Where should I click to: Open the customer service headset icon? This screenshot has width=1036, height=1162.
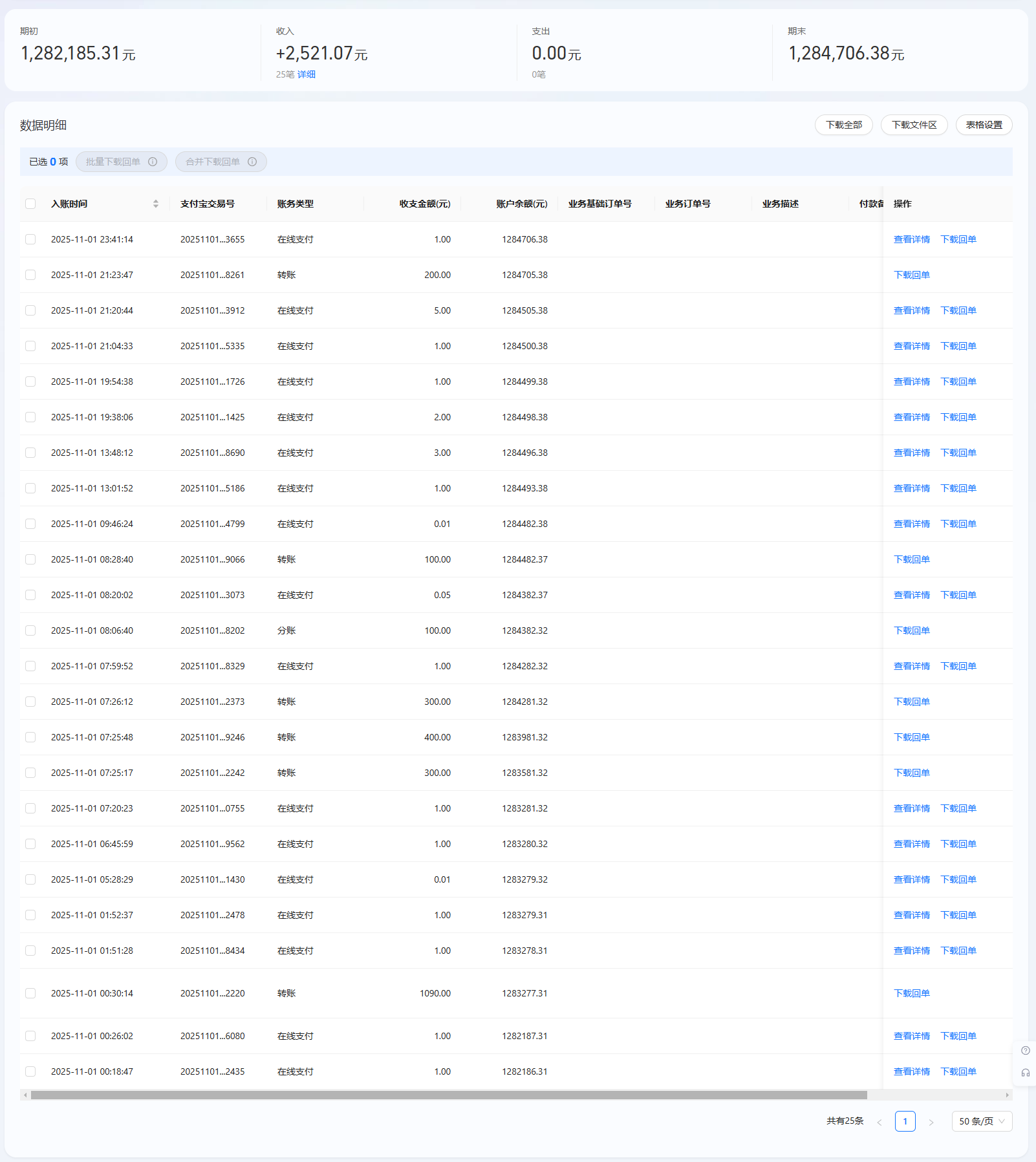coord(1025,1073)
